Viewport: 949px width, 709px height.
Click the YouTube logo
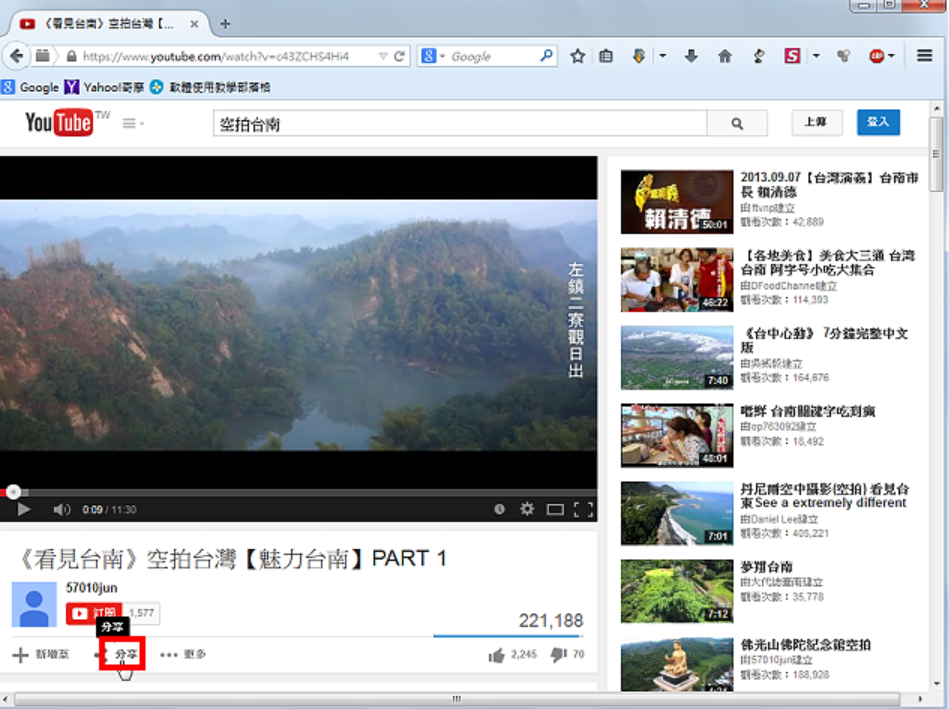[59, 123]
